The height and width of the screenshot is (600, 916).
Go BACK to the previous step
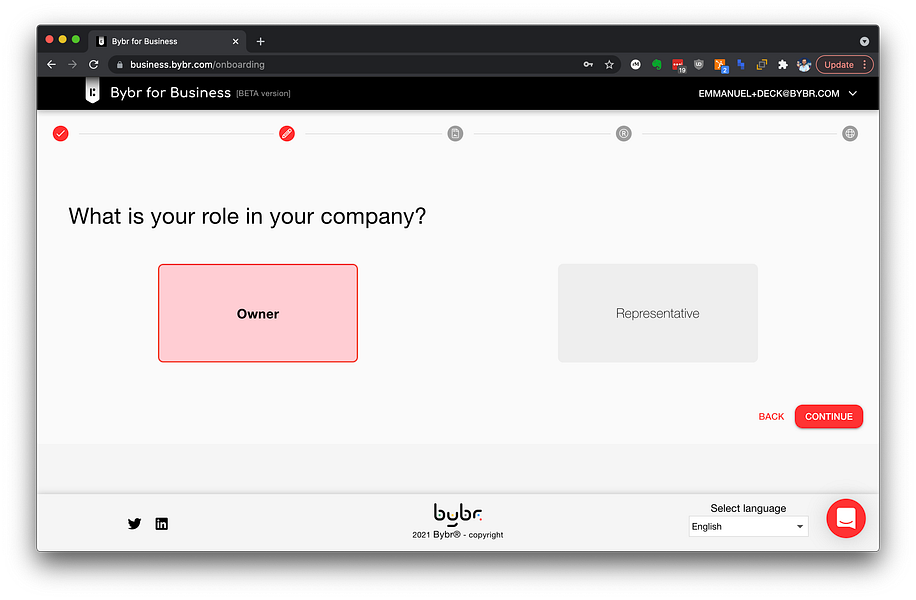[x=771, y=416]
